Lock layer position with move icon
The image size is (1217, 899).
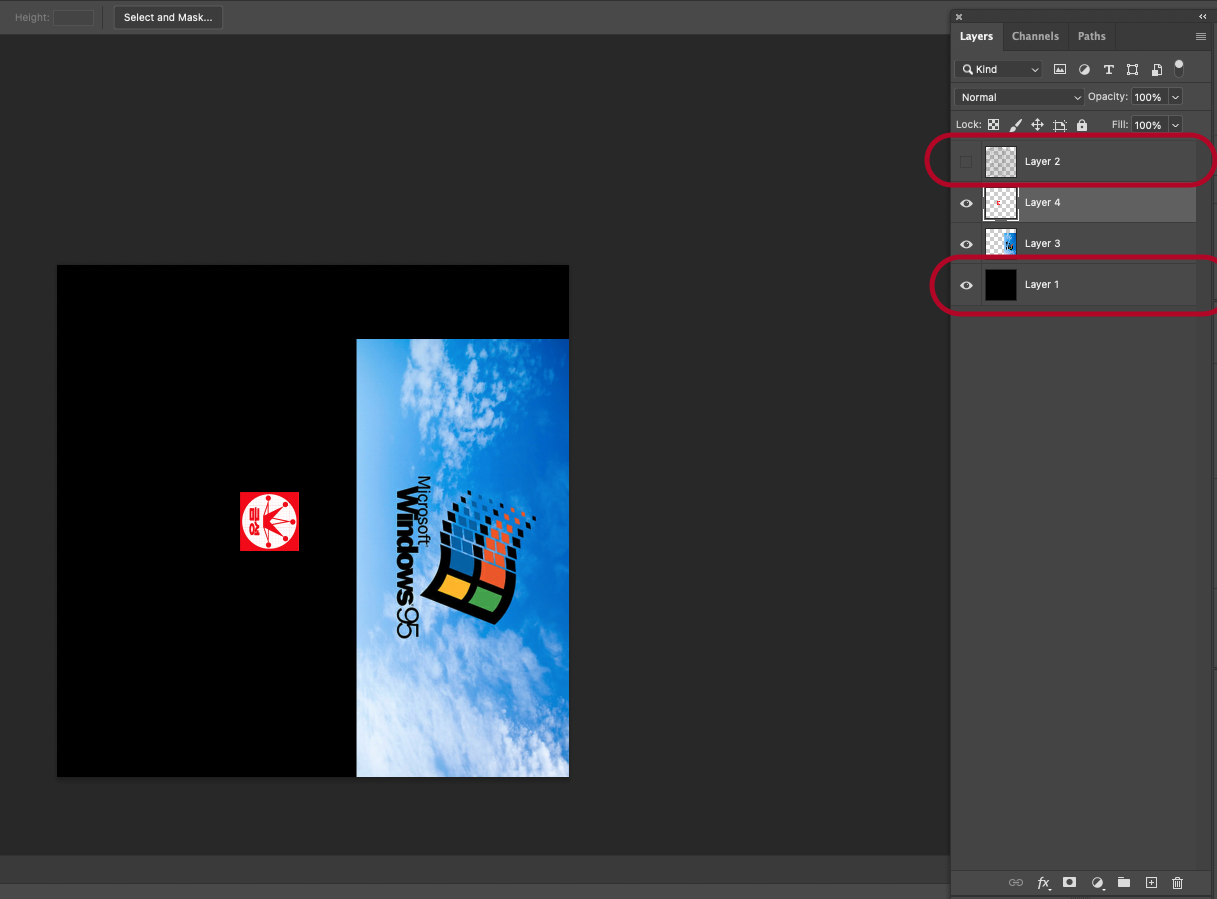click(x=1037, y=125)
